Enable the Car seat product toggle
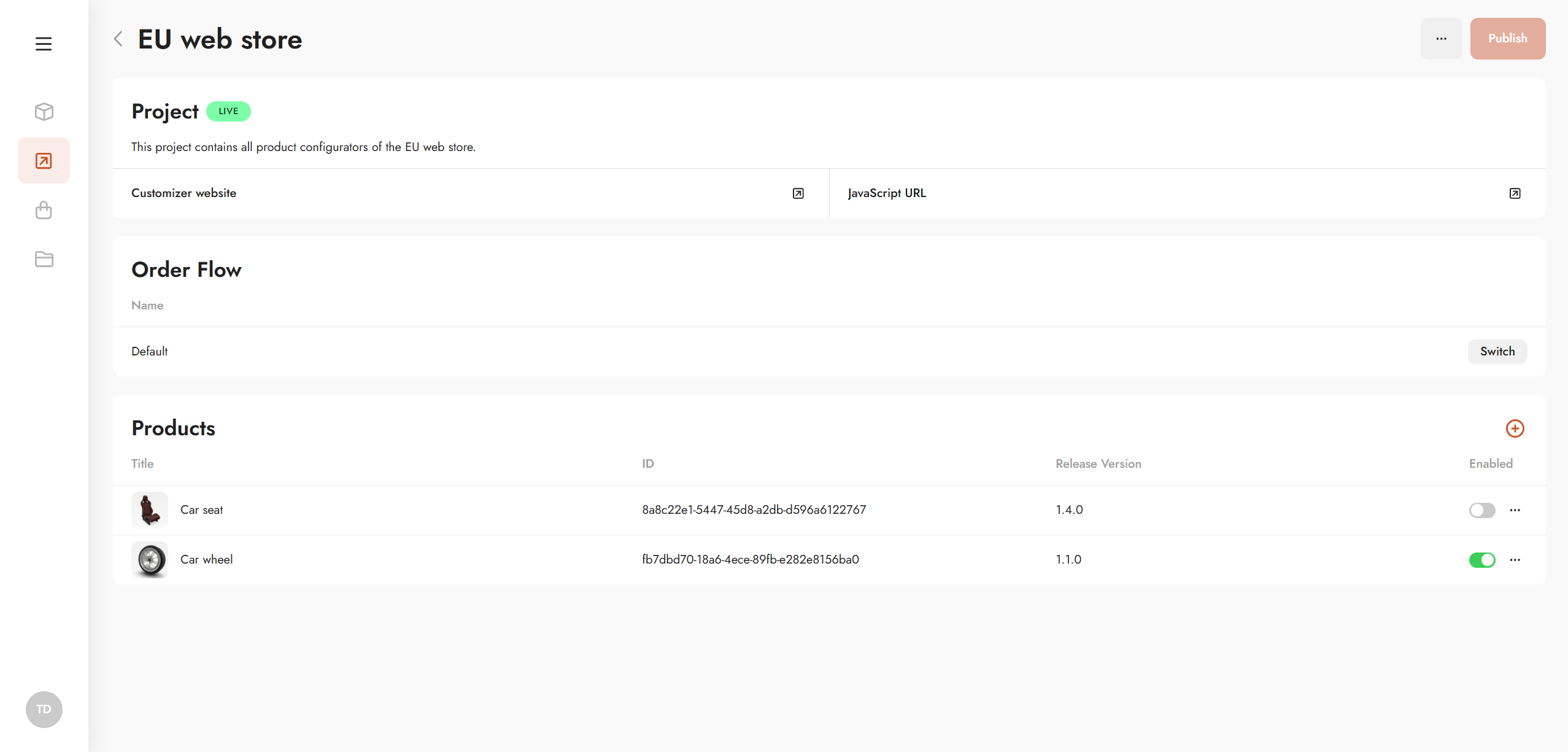This screenshot has width=1568, height=752. point(1481,510)
